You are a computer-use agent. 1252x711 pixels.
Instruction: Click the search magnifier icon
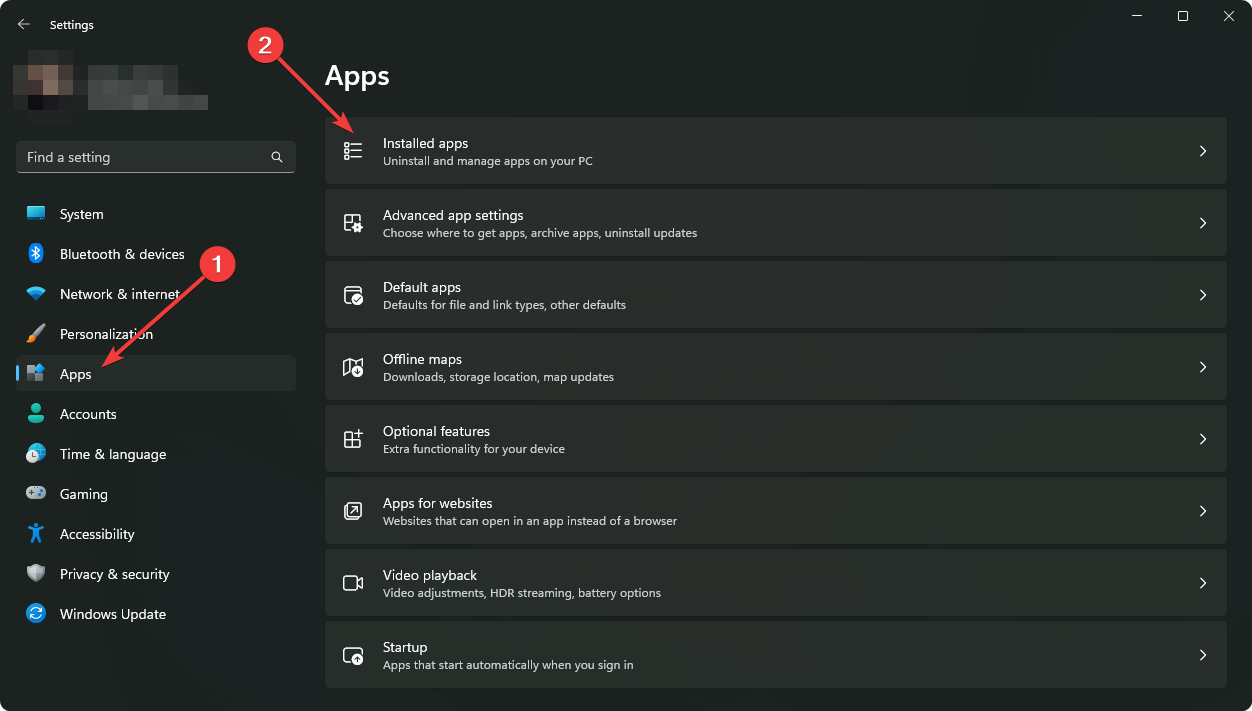pyautogui.click(x=277, y=157)
